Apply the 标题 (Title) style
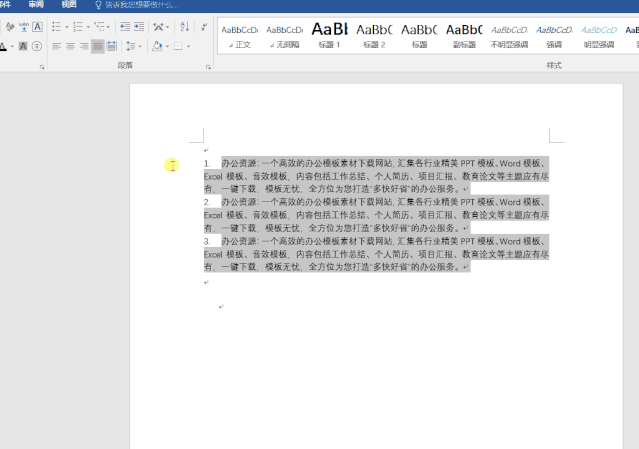The width and height of the screenshot is (639, 449). pyautogui.click(x=419, y=36)
